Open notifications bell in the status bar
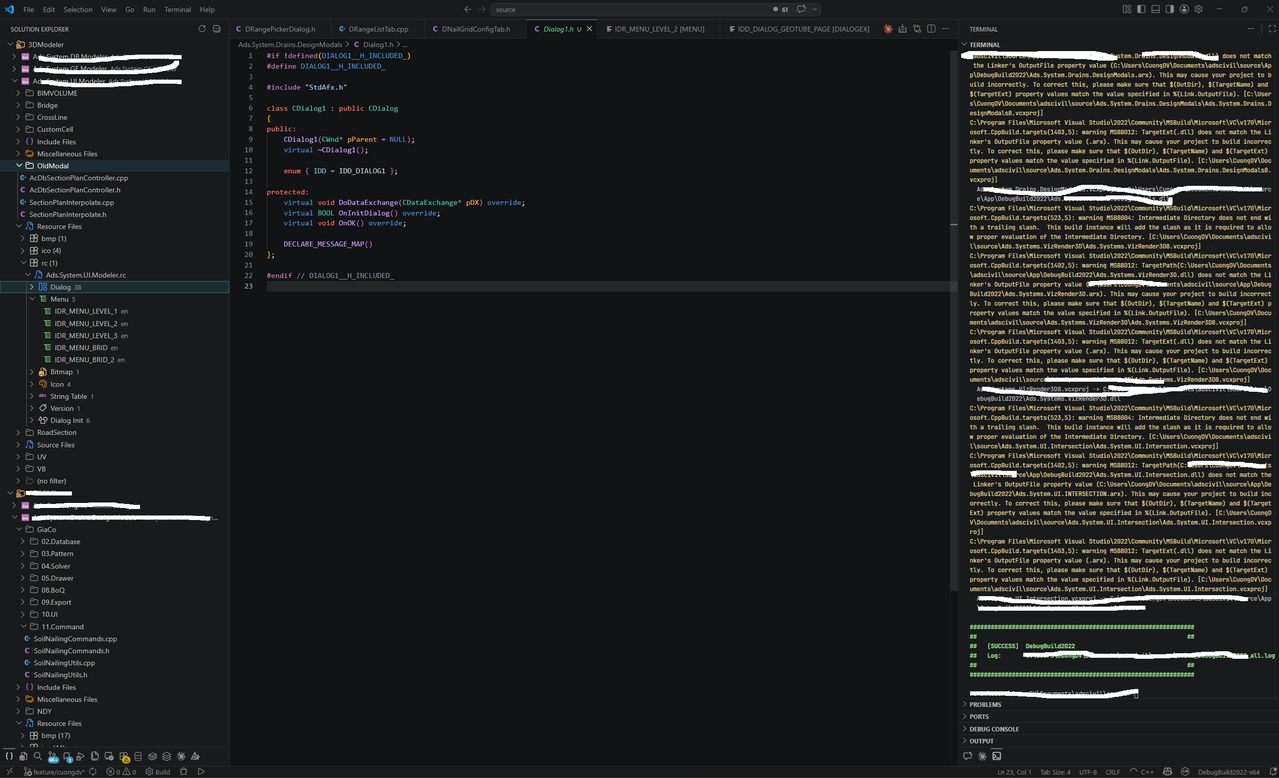Screen dimensions: 1279x778 1273,772
